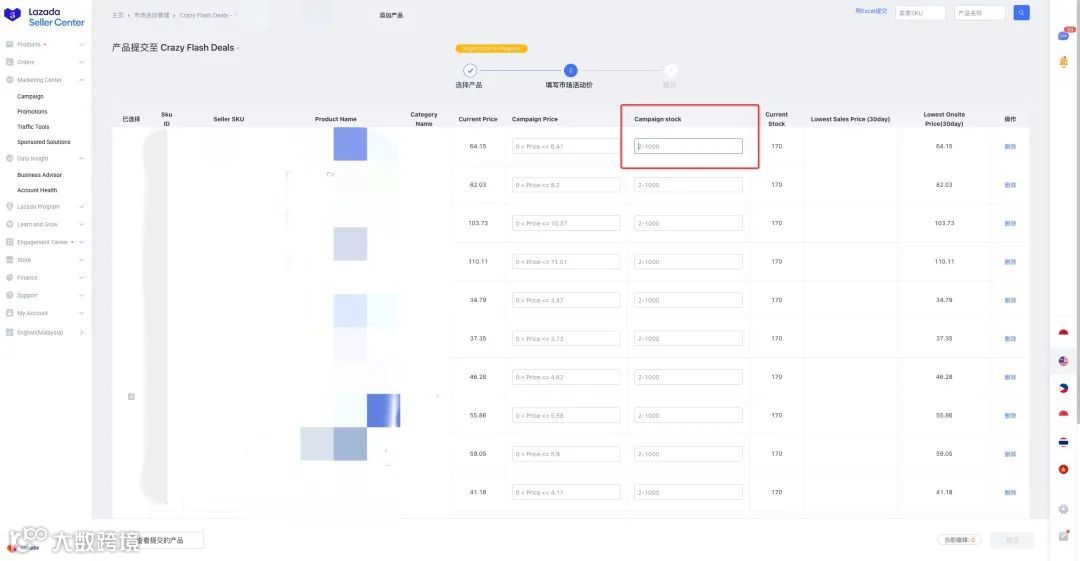Focus the Campaign Price field for 64.15 row
The width and height of the screenshot is (1080, 561).
click(565, 146)
